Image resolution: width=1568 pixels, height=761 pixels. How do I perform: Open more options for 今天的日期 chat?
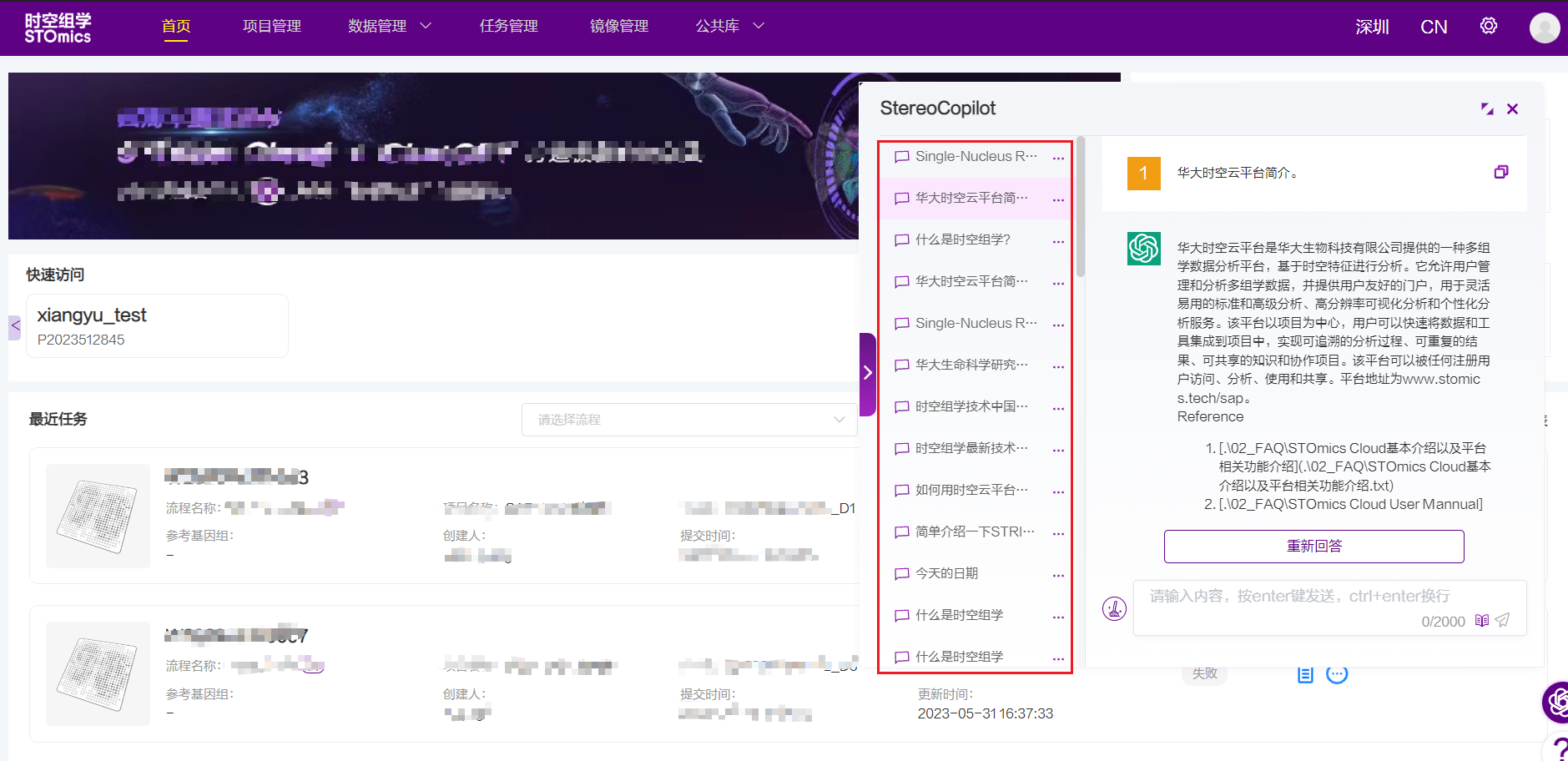click(x=1058, y=575)
